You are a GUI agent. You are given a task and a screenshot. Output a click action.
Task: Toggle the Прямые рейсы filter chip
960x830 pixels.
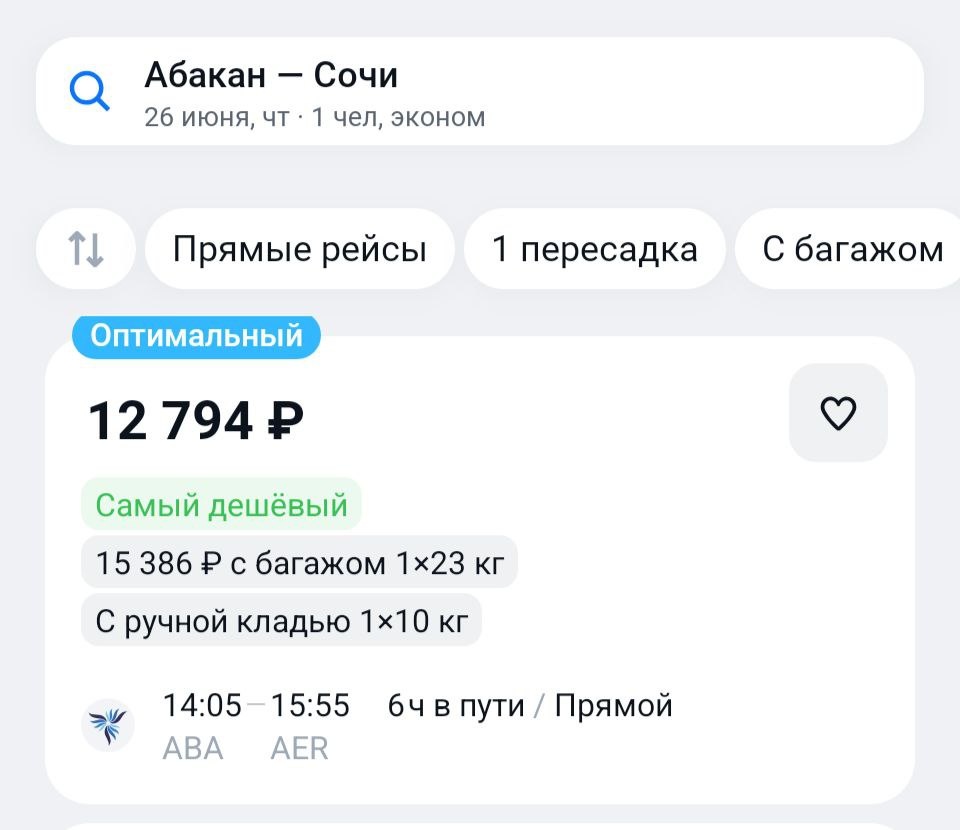click(x=299, y=249)
